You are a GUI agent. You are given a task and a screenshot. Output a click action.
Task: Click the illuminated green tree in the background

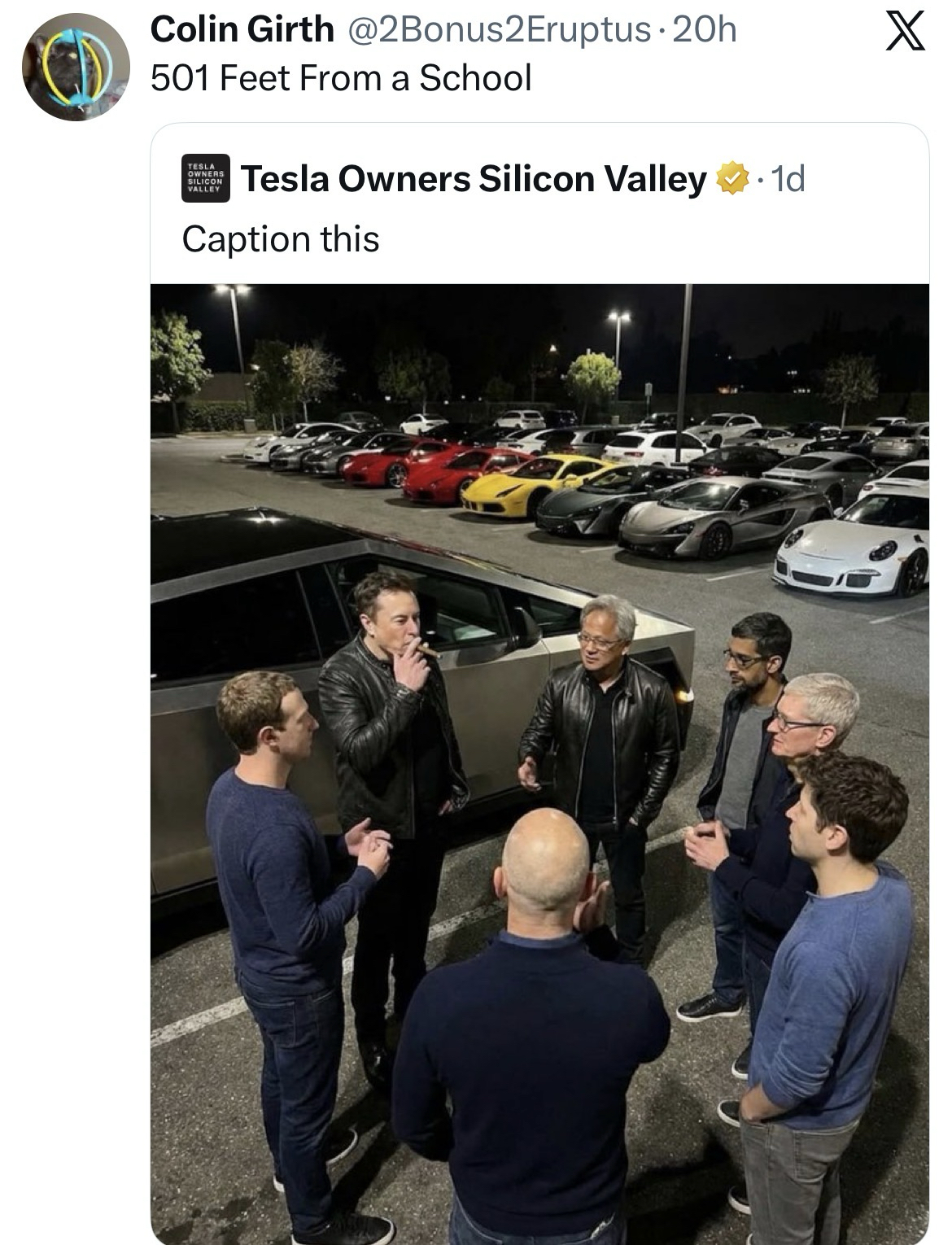593,373
